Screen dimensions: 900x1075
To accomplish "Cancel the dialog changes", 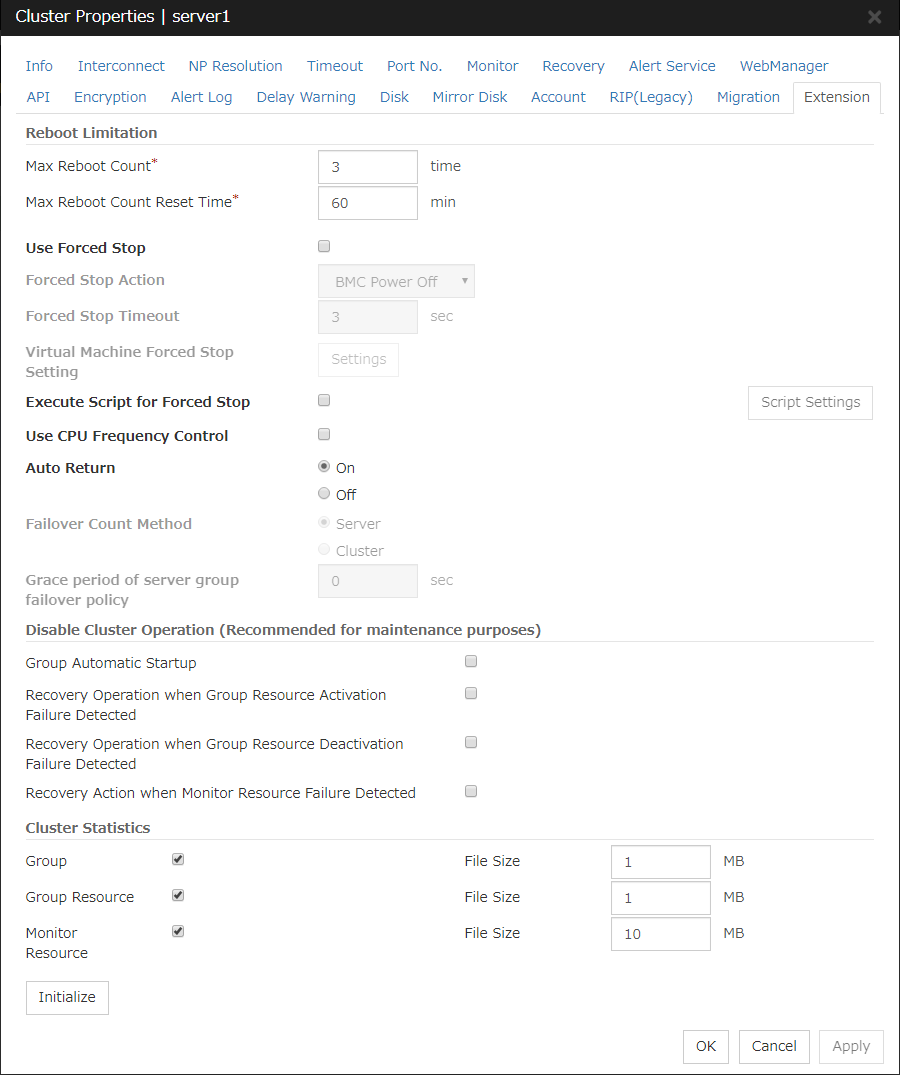I will point(774,1046).
